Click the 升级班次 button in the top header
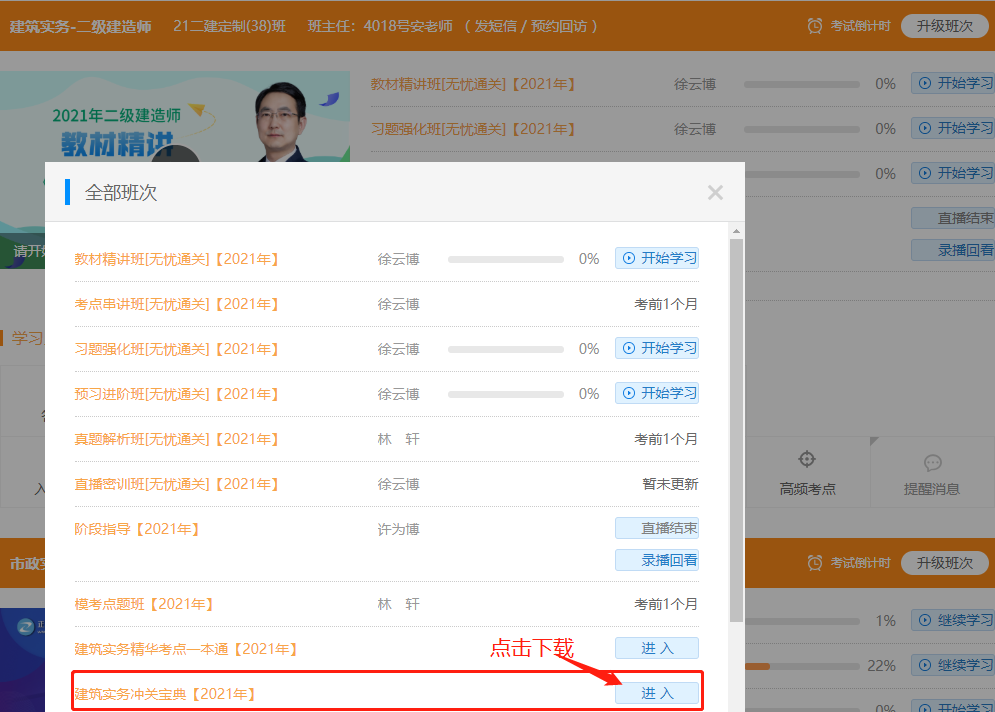 point(944,26)
